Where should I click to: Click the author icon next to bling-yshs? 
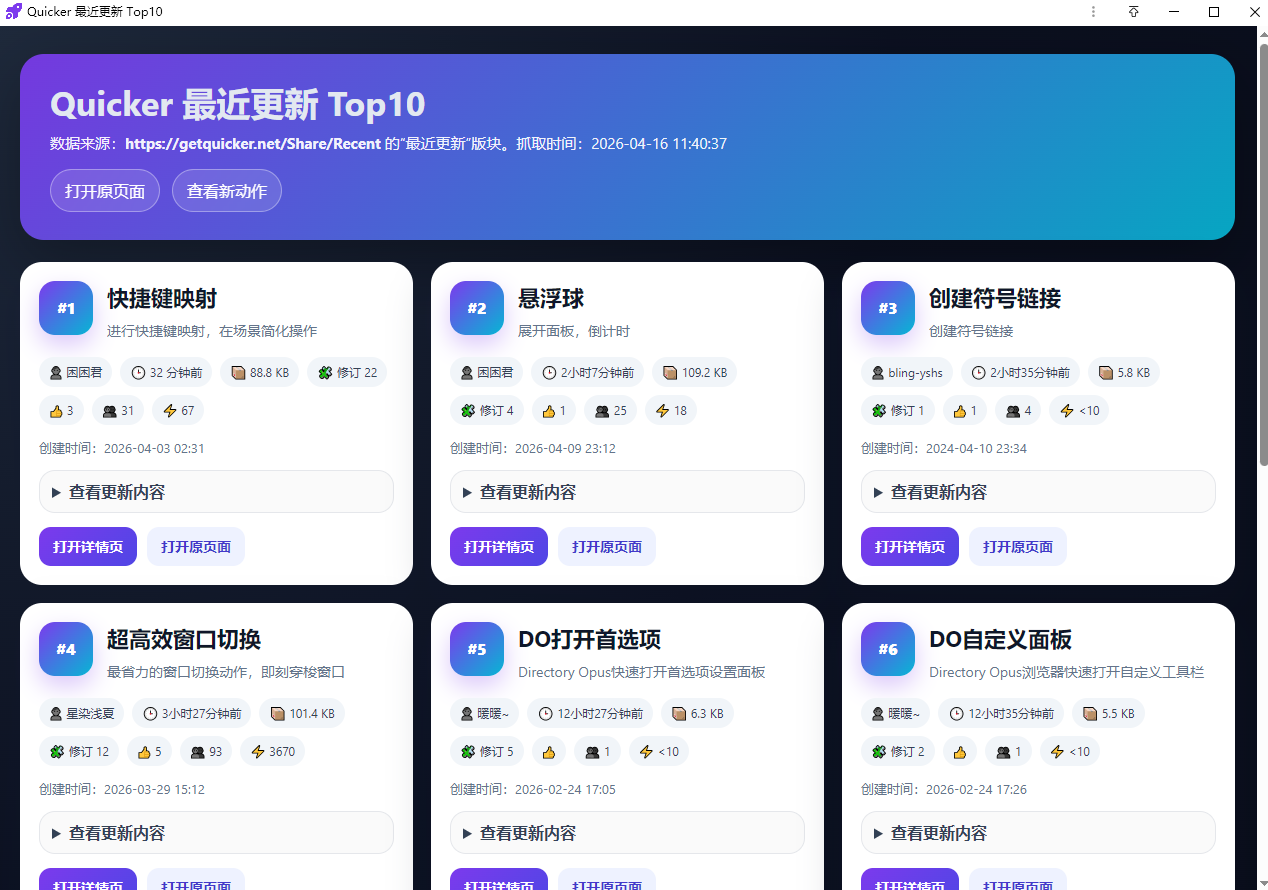(x=877, y=373)
